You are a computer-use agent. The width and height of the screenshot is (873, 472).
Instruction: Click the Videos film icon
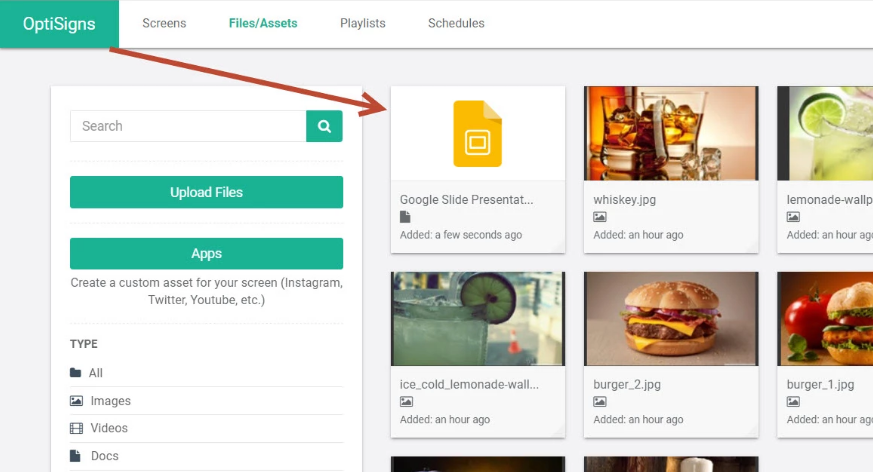[76, 428]
